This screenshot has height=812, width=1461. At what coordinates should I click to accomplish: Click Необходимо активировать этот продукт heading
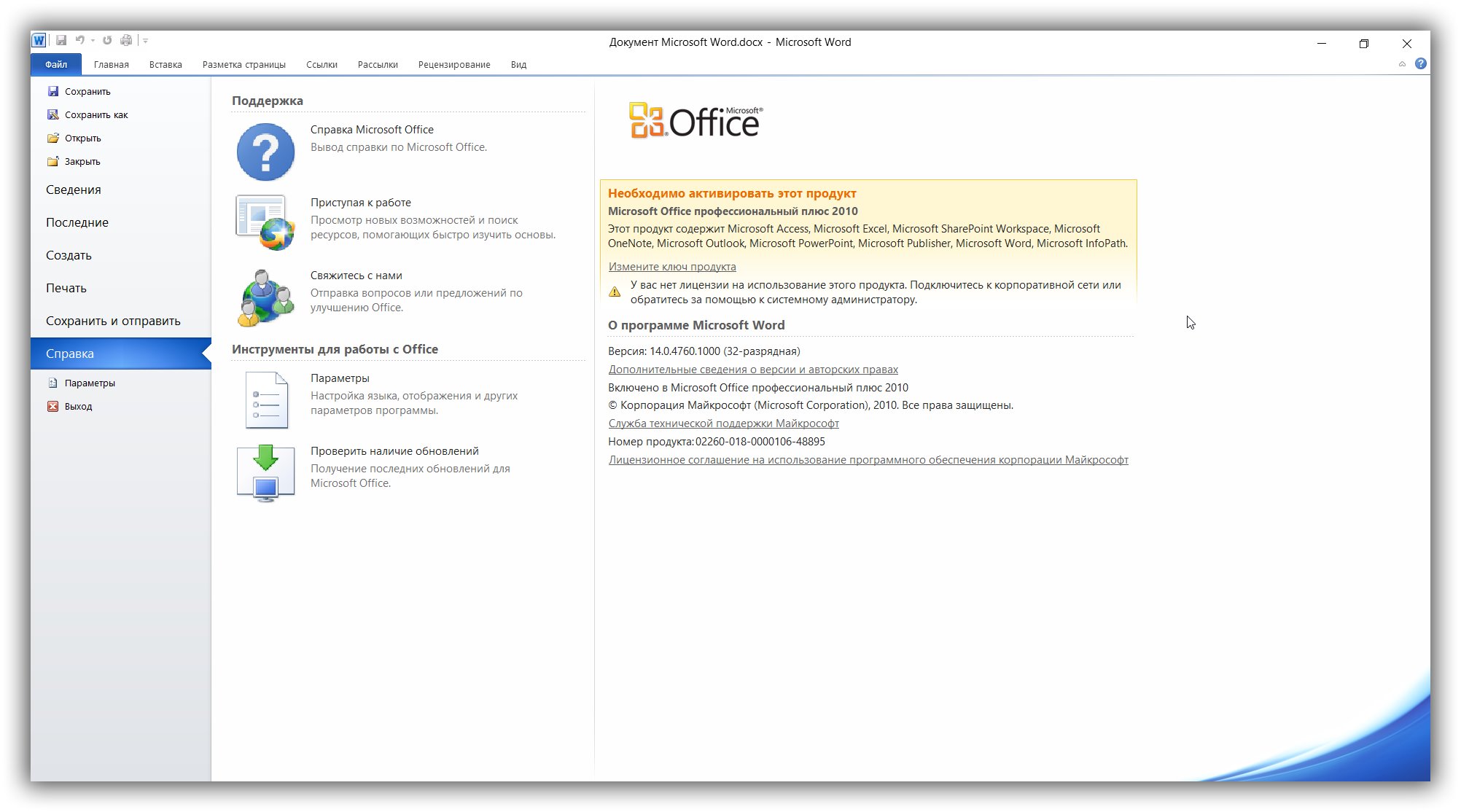(x=732, y=193)
